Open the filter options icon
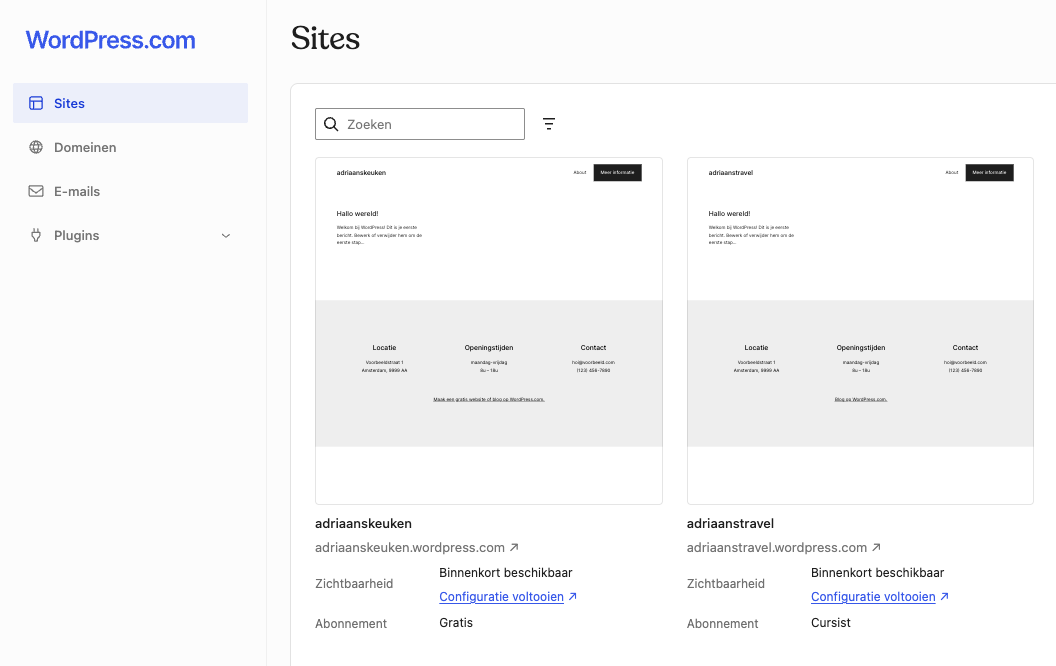The width and height of the screenshot is (1056, 666). point(549,124)
